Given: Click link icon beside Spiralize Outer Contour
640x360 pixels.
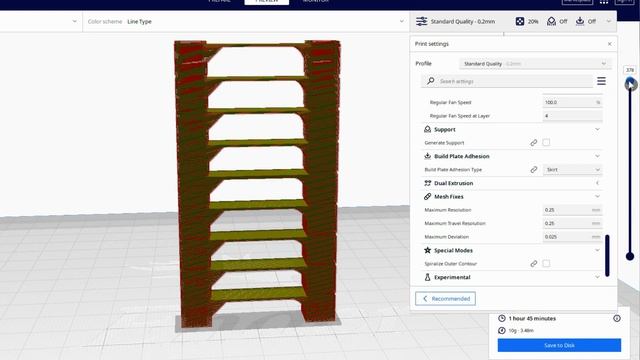Looking at the screenshot, I should (x=533, y=264).
